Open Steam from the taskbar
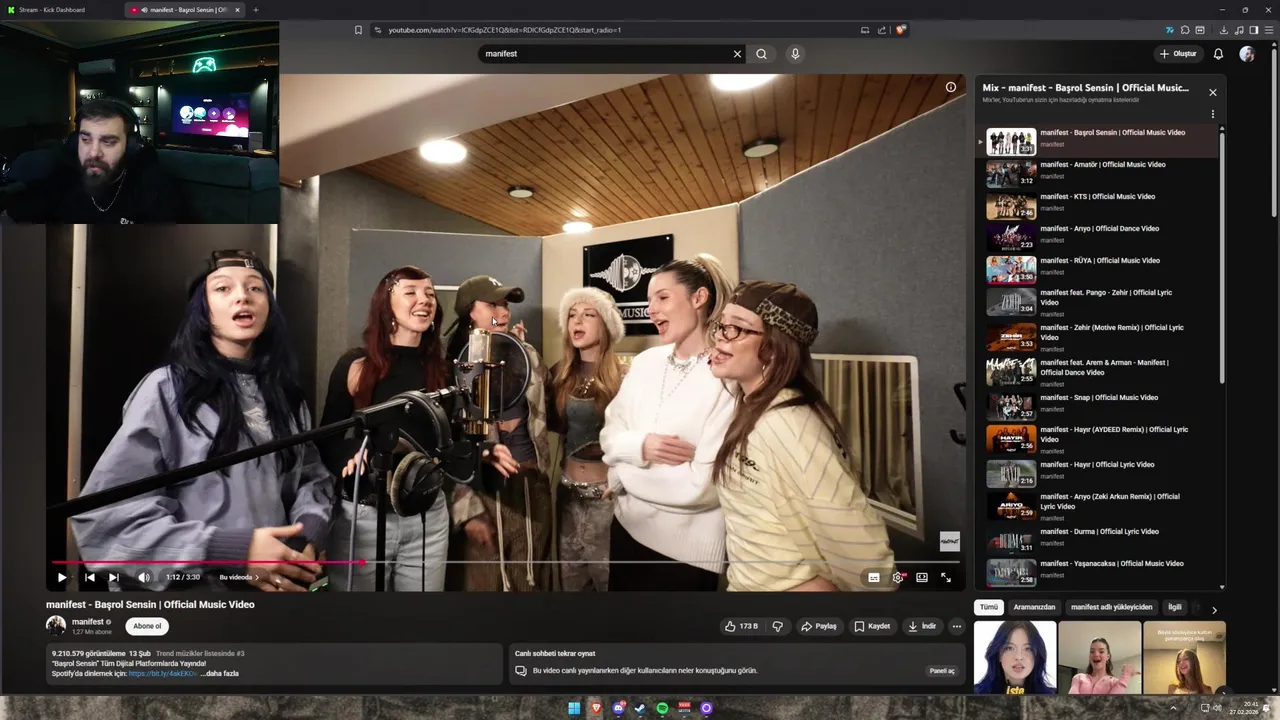 tap(640, 708)
